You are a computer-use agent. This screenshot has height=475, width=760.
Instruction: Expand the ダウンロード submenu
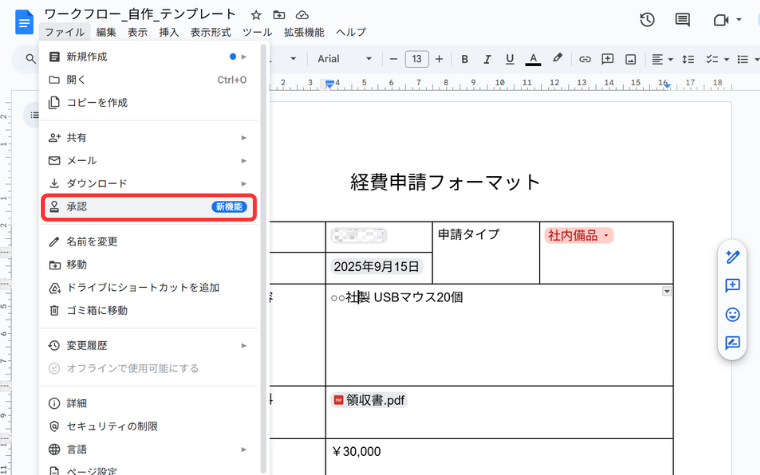click(149, 184)
